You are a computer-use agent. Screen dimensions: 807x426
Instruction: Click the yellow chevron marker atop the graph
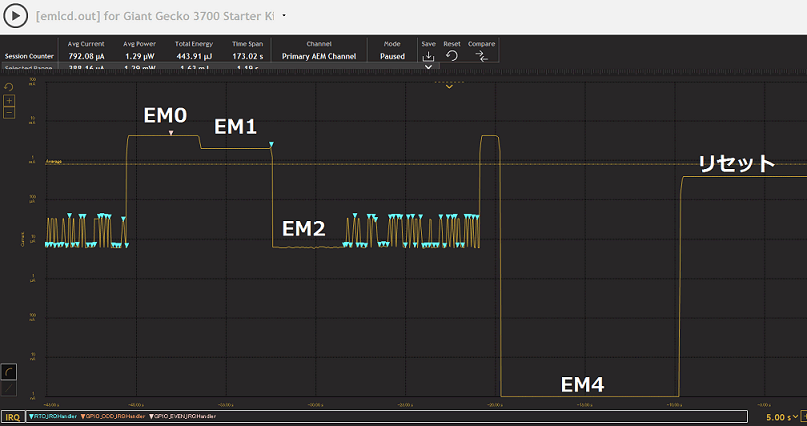tap(449, 86)
